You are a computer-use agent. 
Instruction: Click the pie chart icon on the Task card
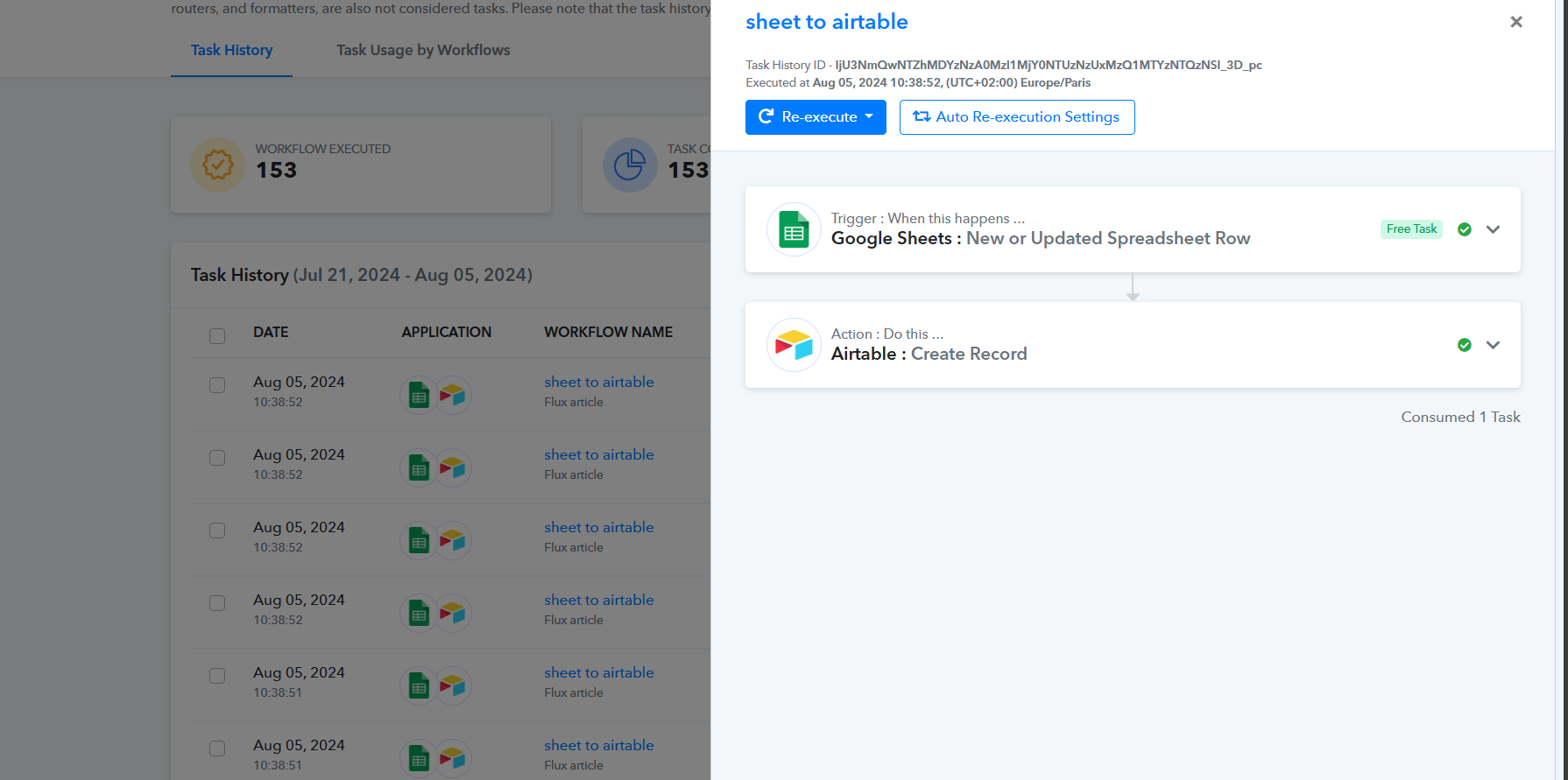630,165
